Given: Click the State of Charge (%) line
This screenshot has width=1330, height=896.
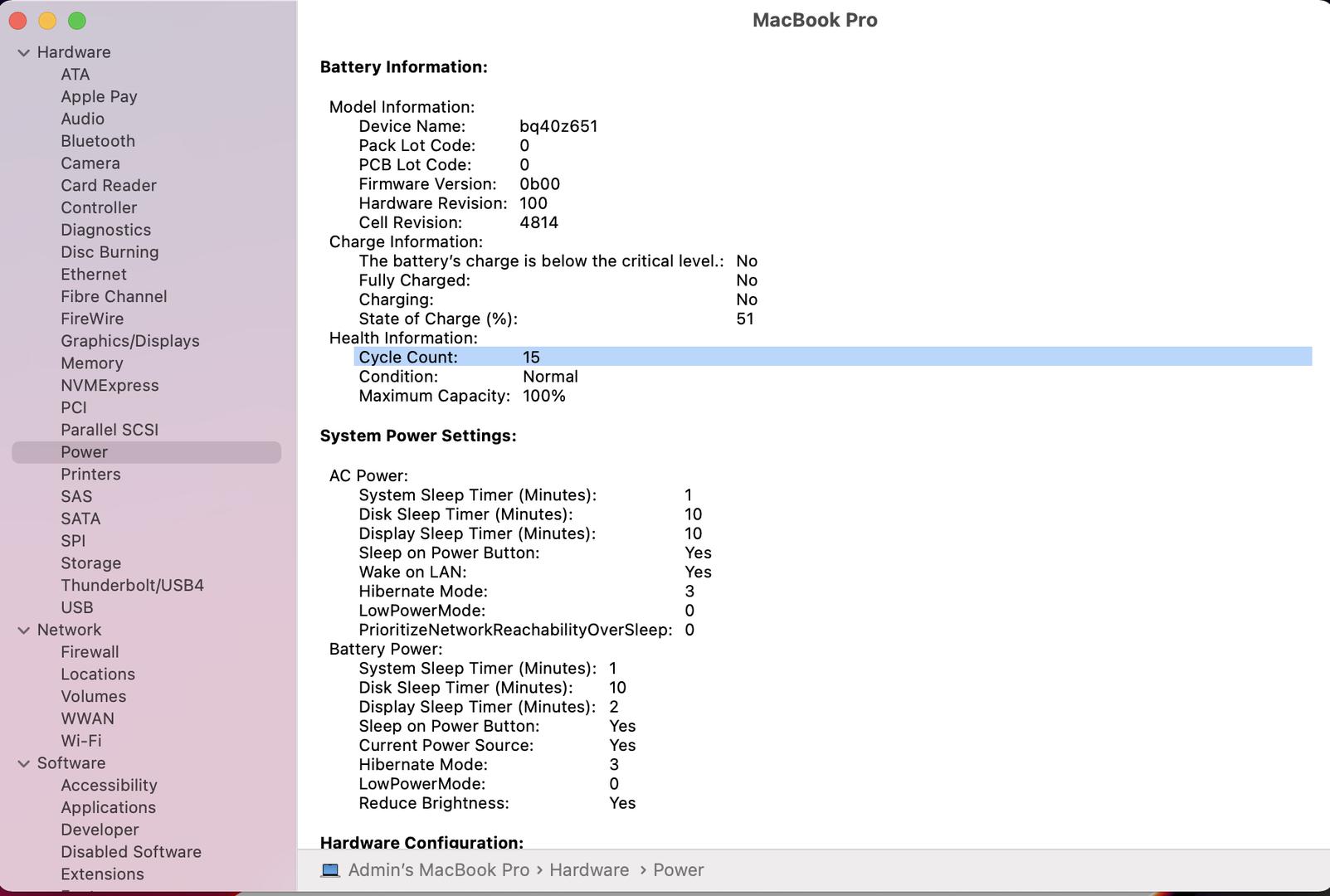Looking at the screenshot, I should (x=556, y=319).
